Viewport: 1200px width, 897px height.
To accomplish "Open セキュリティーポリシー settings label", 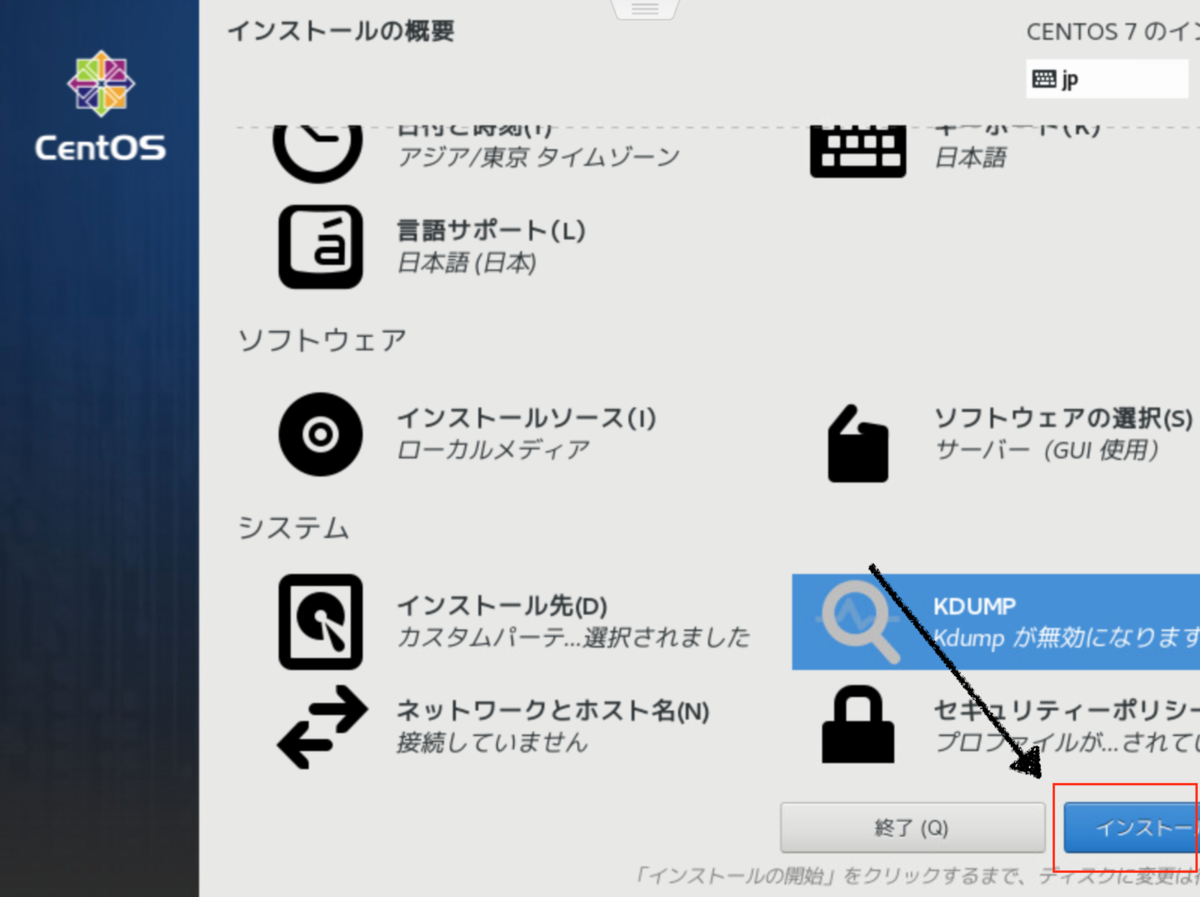I will pyautogui.click(x=1067, y=710).
